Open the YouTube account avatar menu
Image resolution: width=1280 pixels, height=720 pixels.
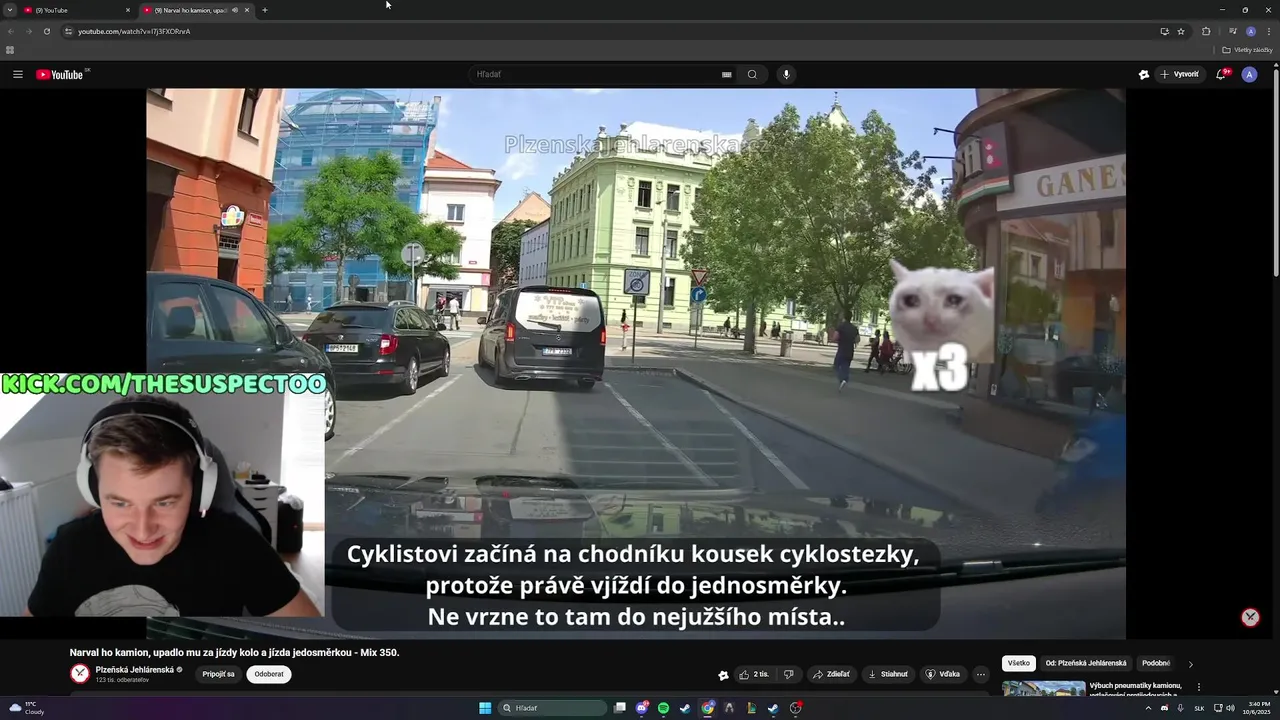[x=1249, y=74]
